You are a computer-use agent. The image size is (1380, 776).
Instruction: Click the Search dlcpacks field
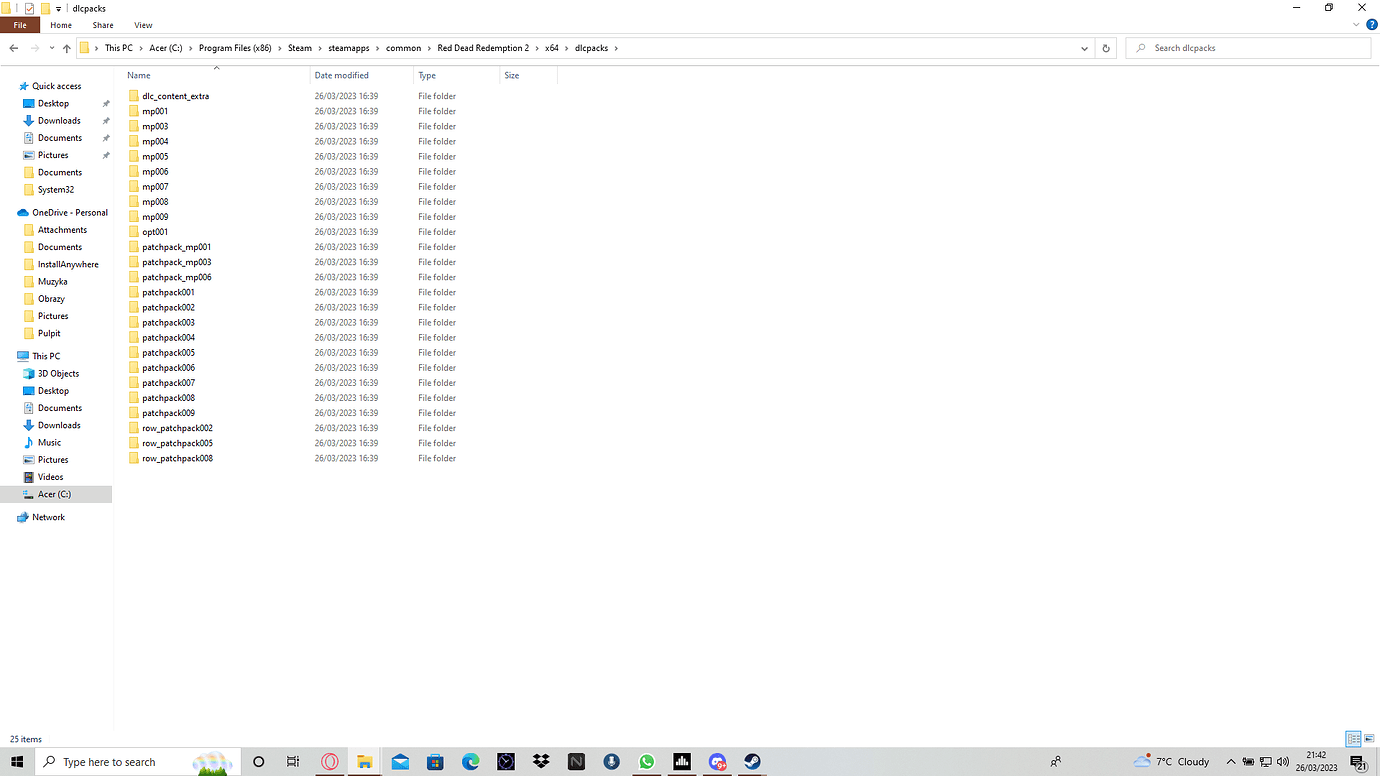point(1248,48)
